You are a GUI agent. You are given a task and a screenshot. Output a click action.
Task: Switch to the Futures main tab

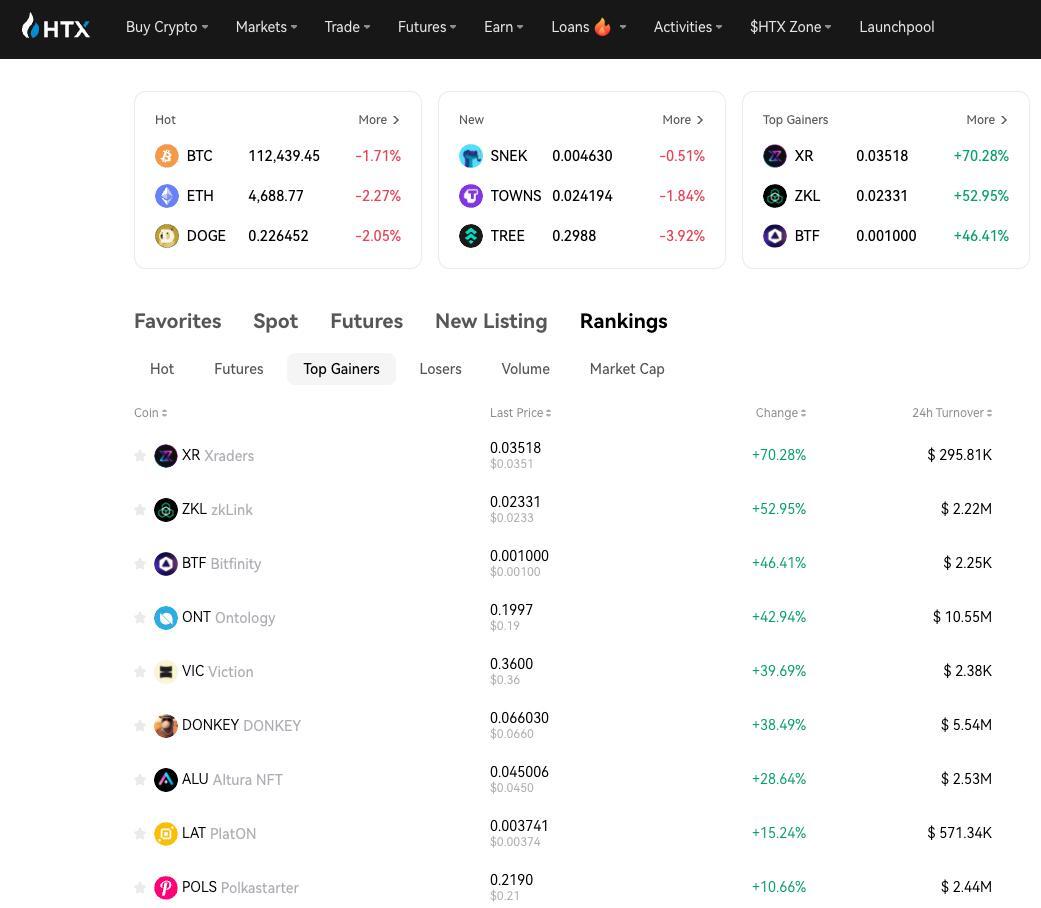coord(366,321)
